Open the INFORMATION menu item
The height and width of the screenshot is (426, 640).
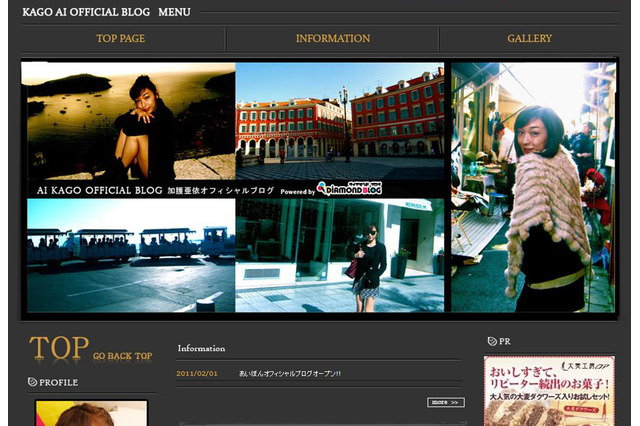click(x=332, y=39)
